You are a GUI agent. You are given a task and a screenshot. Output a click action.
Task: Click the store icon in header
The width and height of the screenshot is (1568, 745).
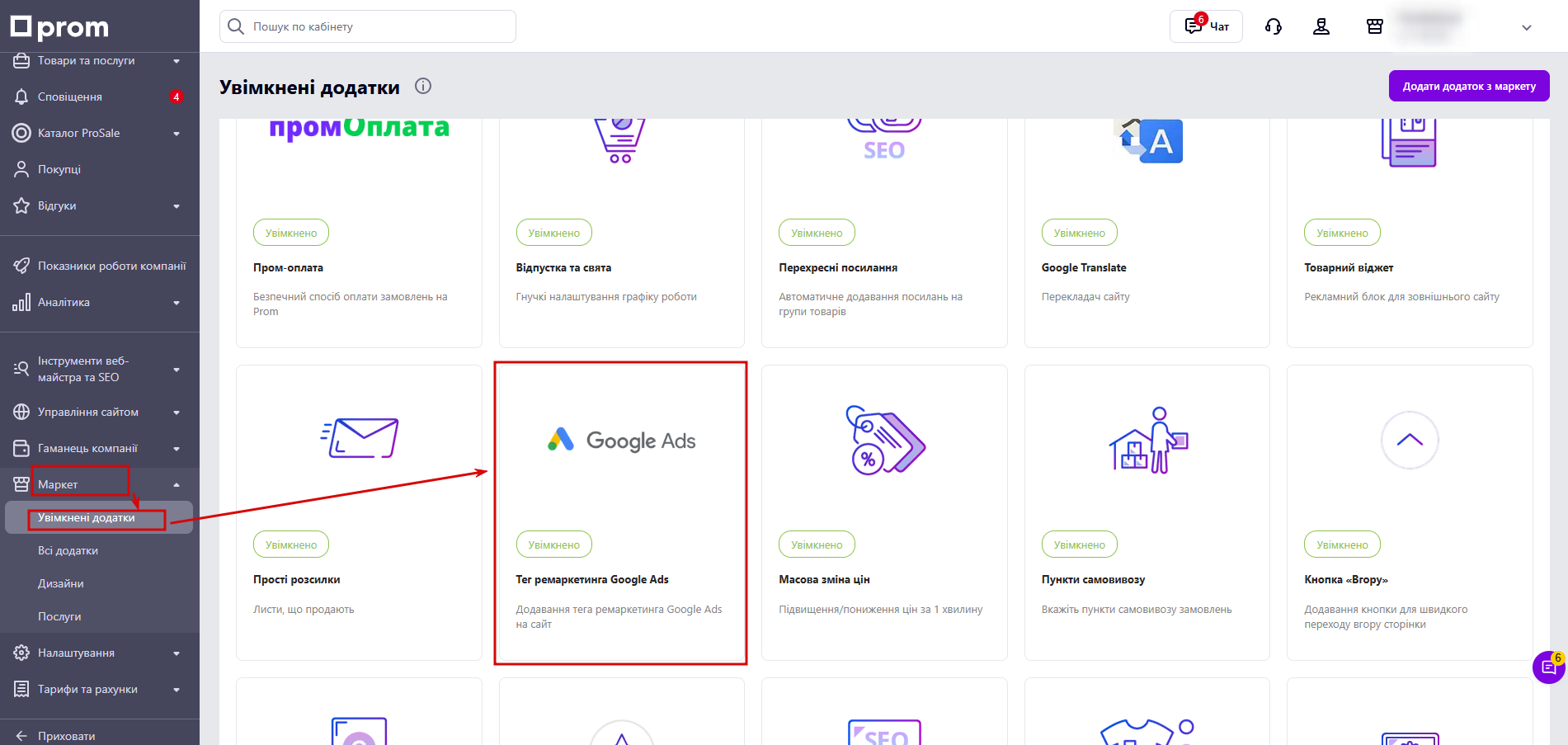(x=1374, y=27)
